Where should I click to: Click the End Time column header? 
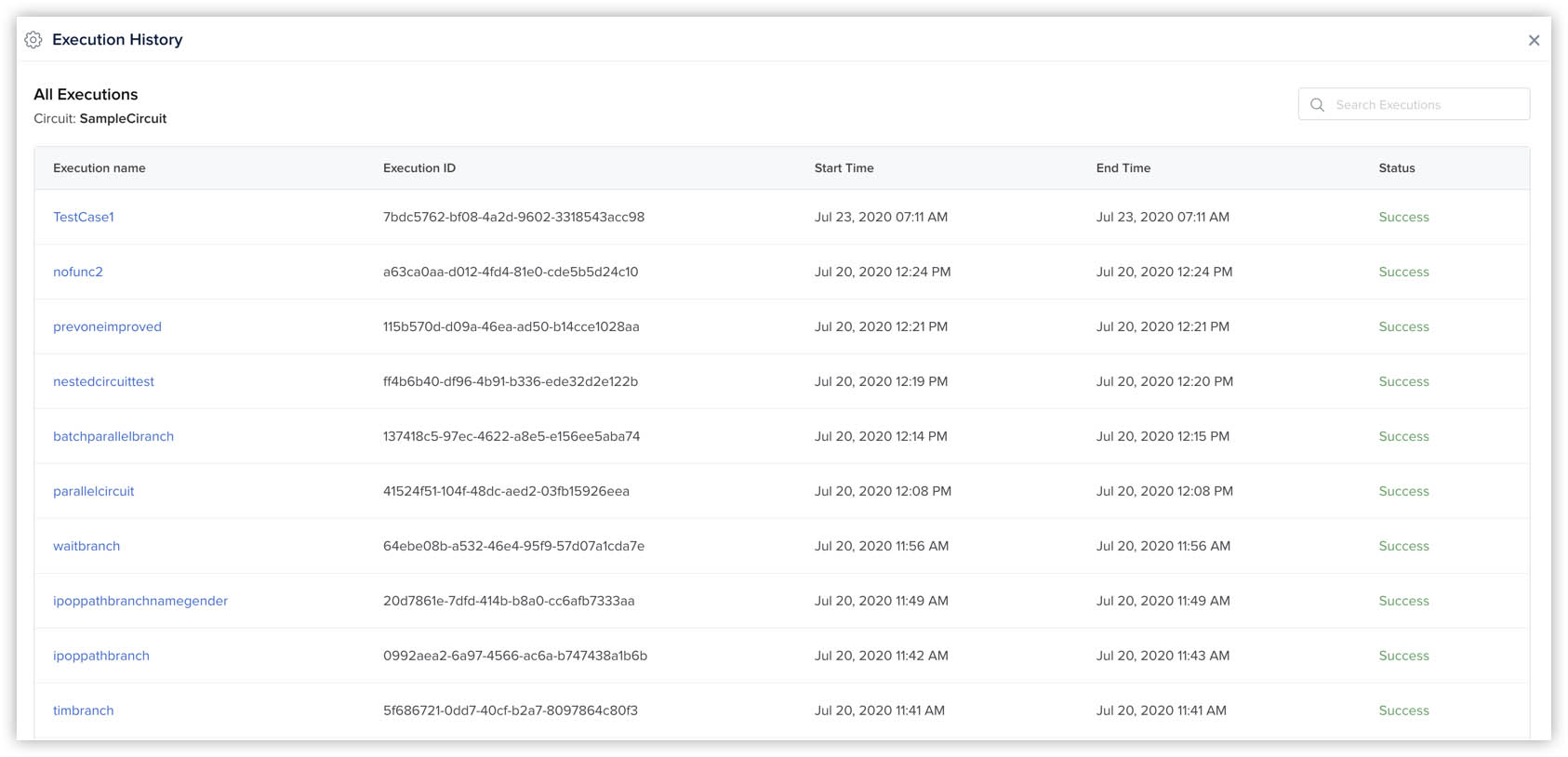coord(1123,168)
